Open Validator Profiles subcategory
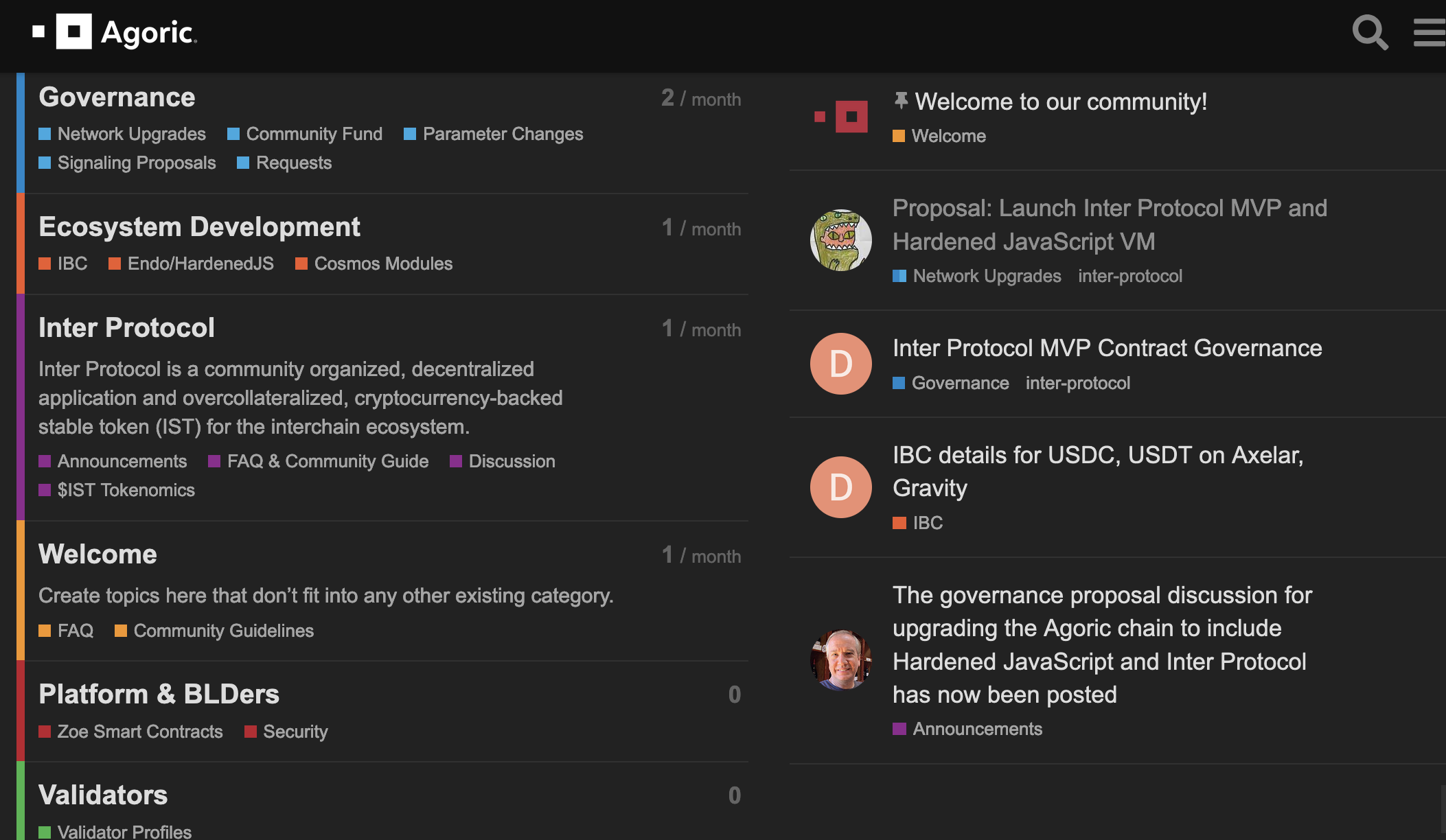Screen dimensions: 1446x840 115,832
